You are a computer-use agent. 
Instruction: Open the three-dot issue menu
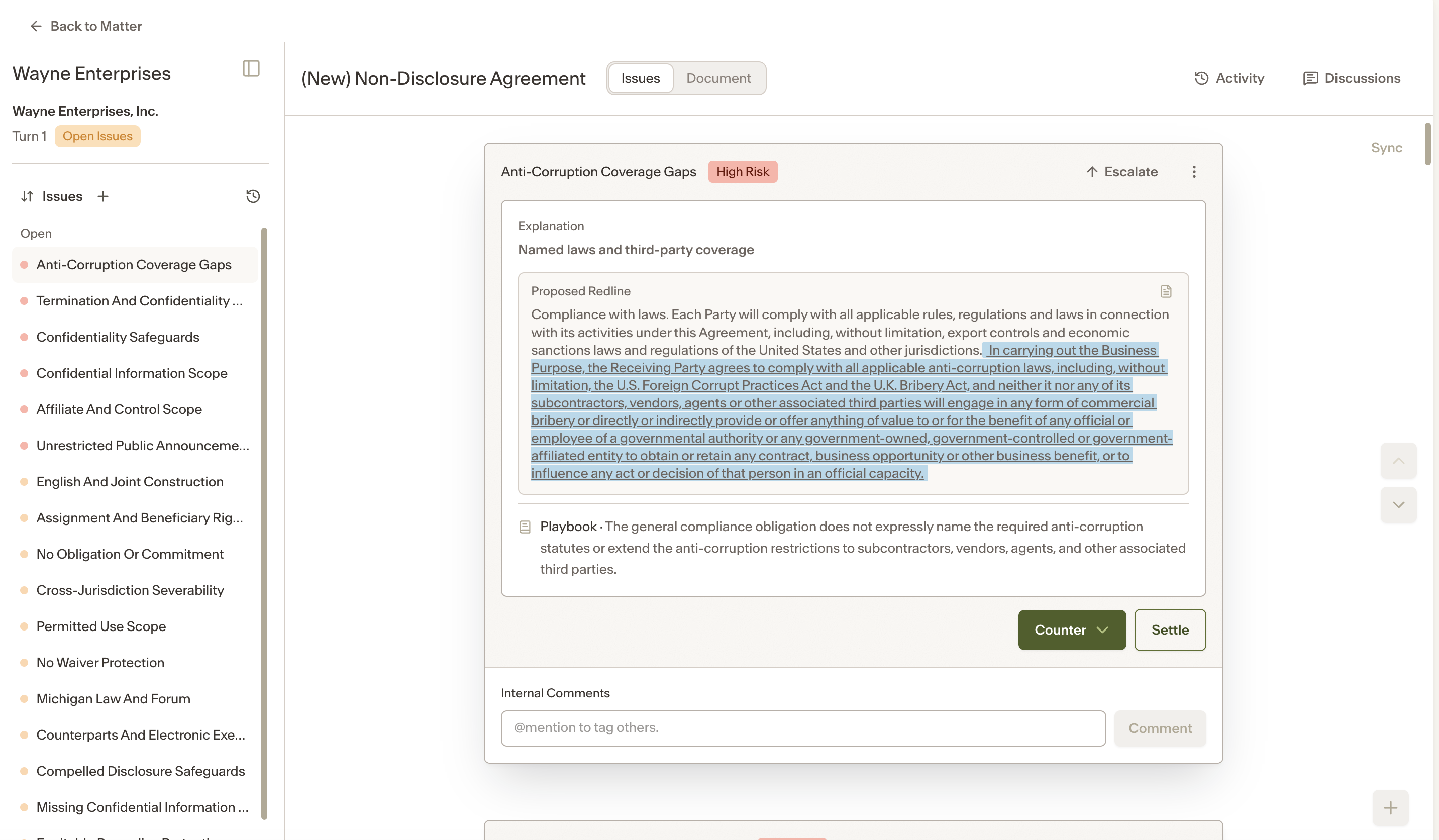[1194, 172]
